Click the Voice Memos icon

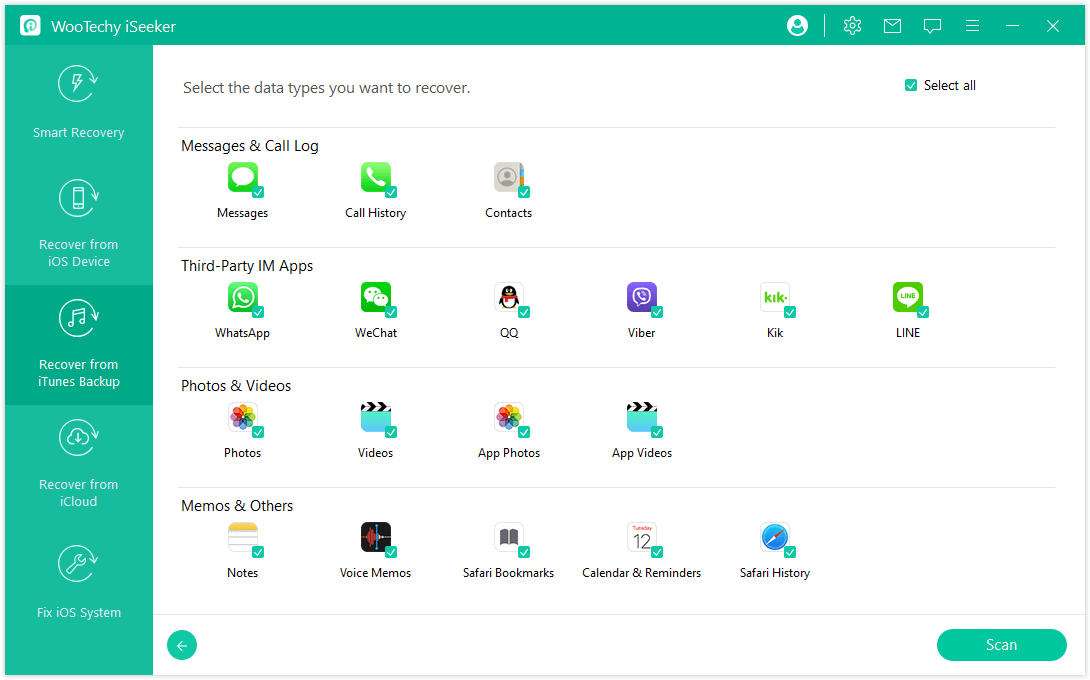(375, 538)
